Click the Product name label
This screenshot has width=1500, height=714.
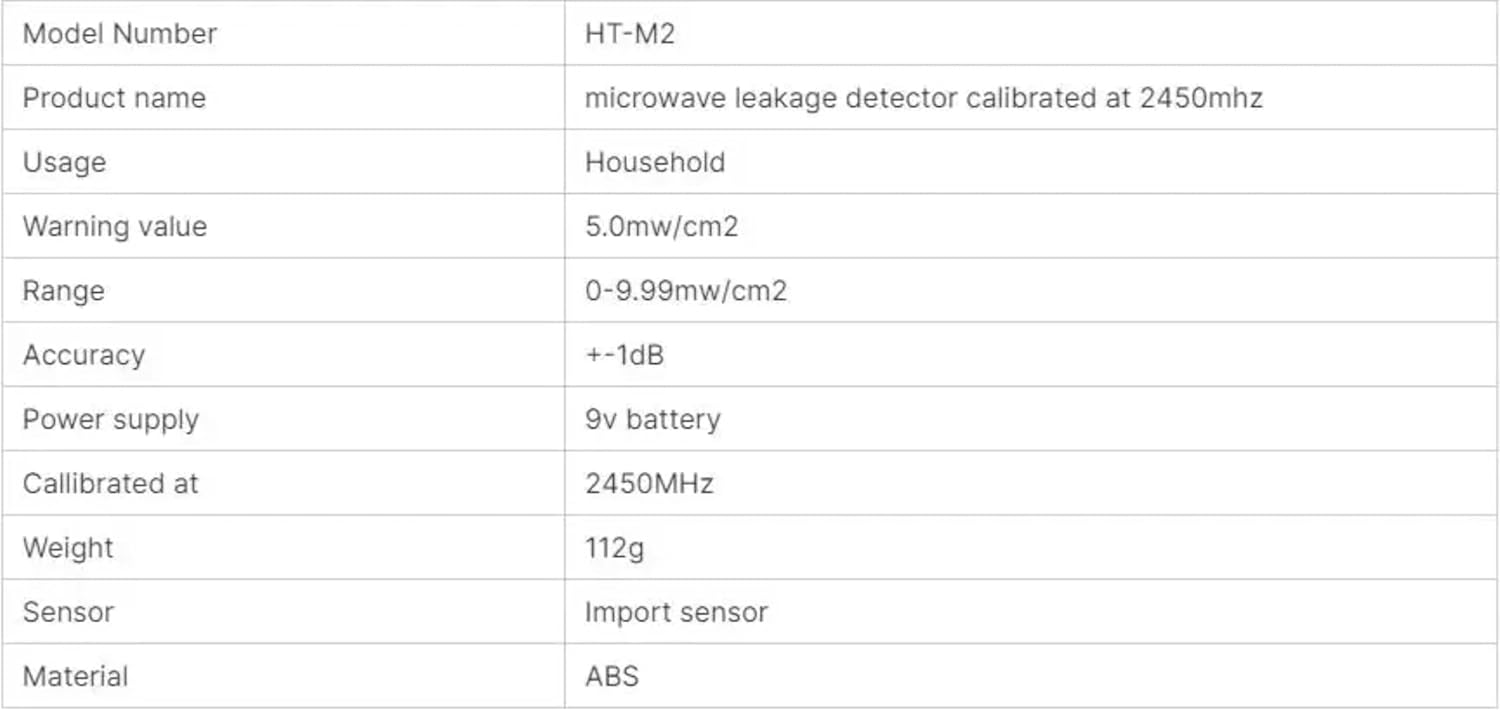pyautogui.click(x=113, y=98)
